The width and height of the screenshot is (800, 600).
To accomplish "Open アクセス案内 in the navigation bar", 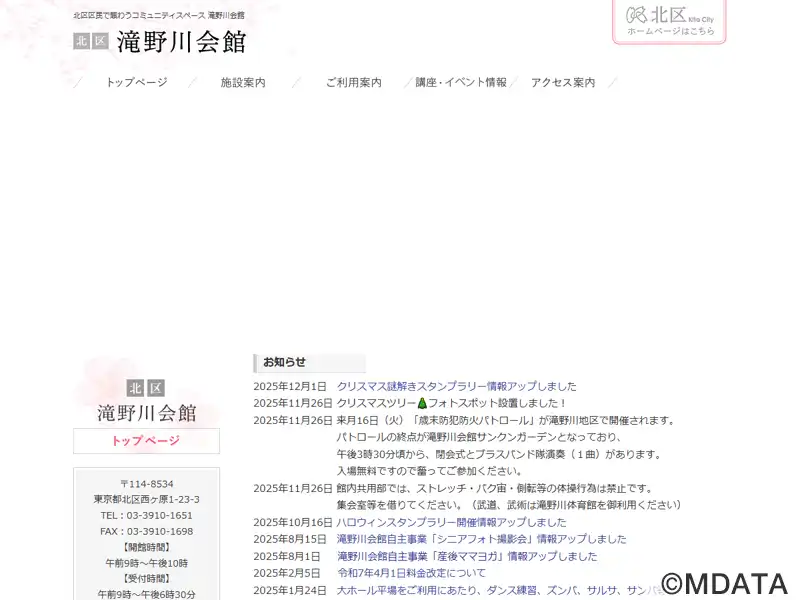I will coord(563,83).
